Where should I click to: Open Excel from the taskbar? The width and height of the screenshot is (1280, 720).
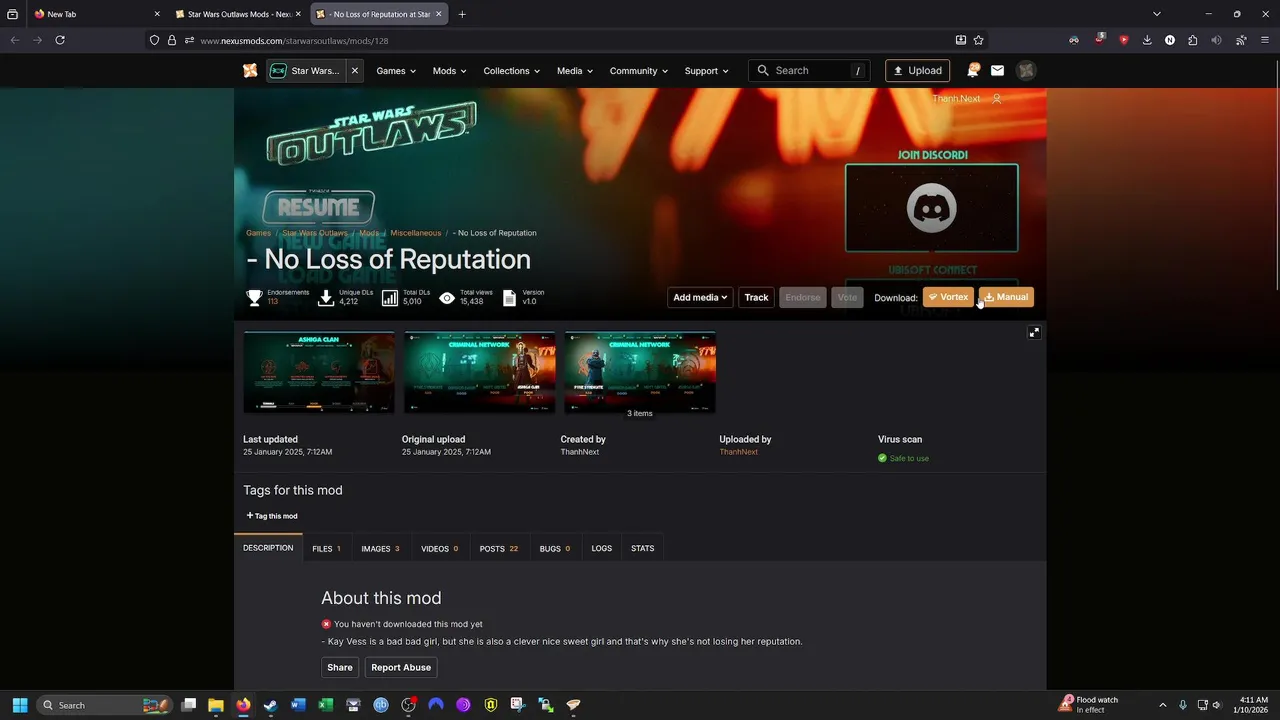click(325, 705)
